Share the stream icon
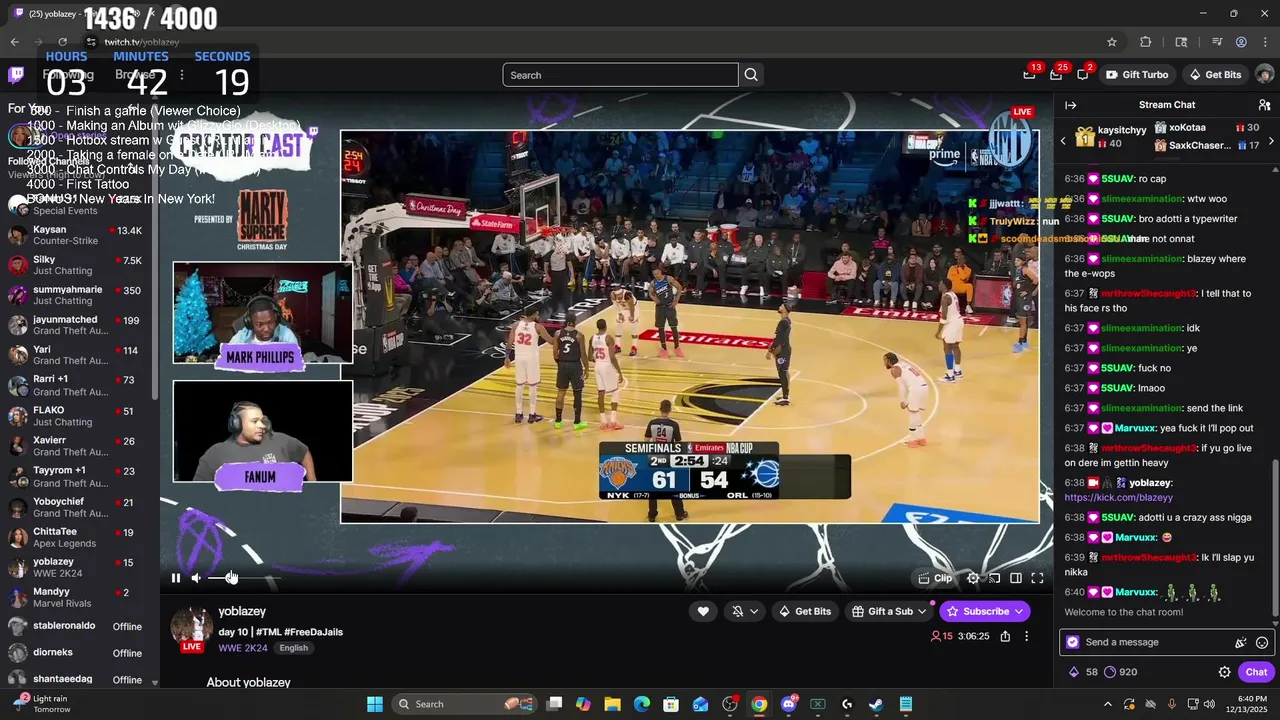The image size is (1280, 720). click(1005, 636)
